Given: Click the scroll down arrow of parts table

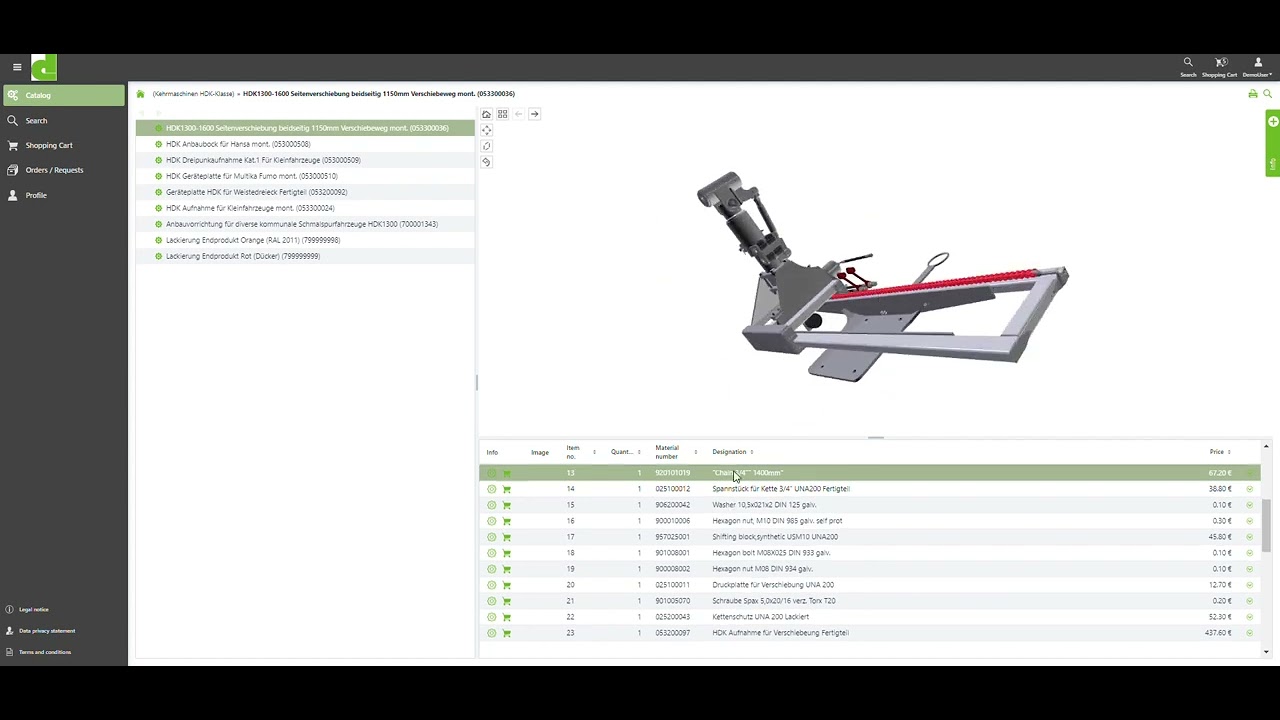Looking at the screenshot, I should 1266,652.
